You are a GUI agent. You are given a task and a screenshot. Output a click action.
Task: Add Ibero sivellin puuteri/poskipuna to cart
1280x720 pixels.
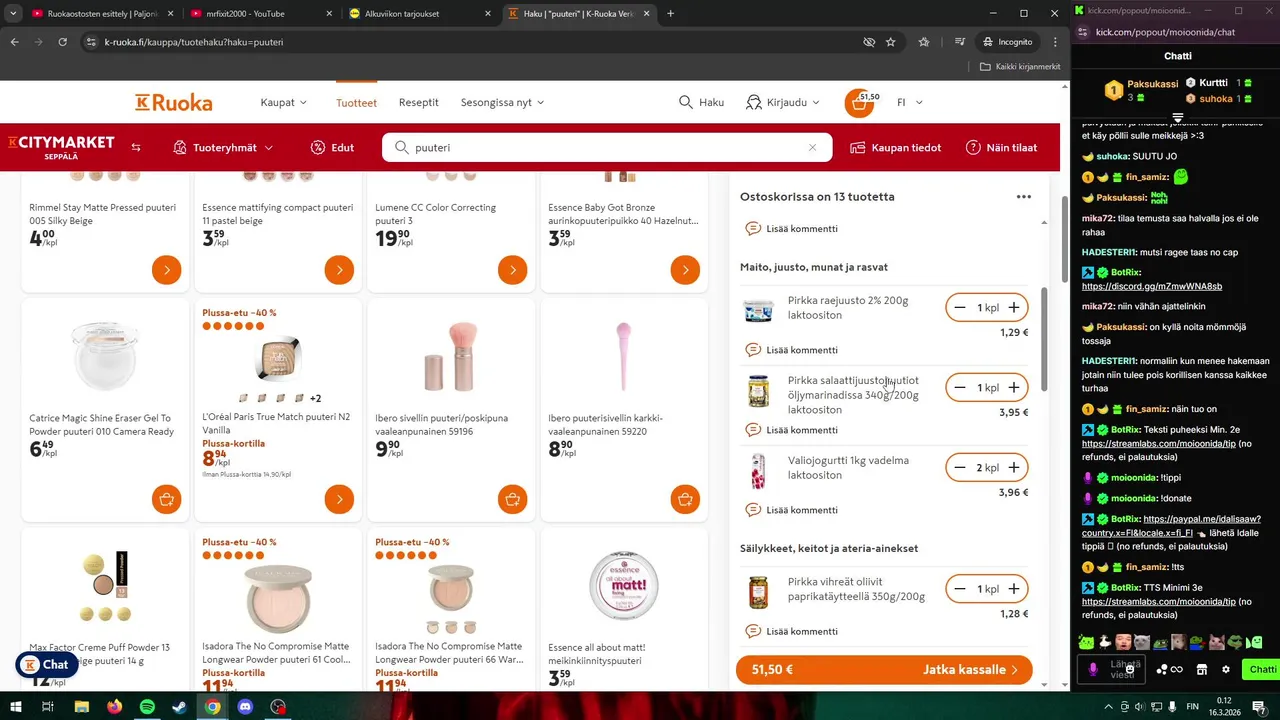coord(513,499)
